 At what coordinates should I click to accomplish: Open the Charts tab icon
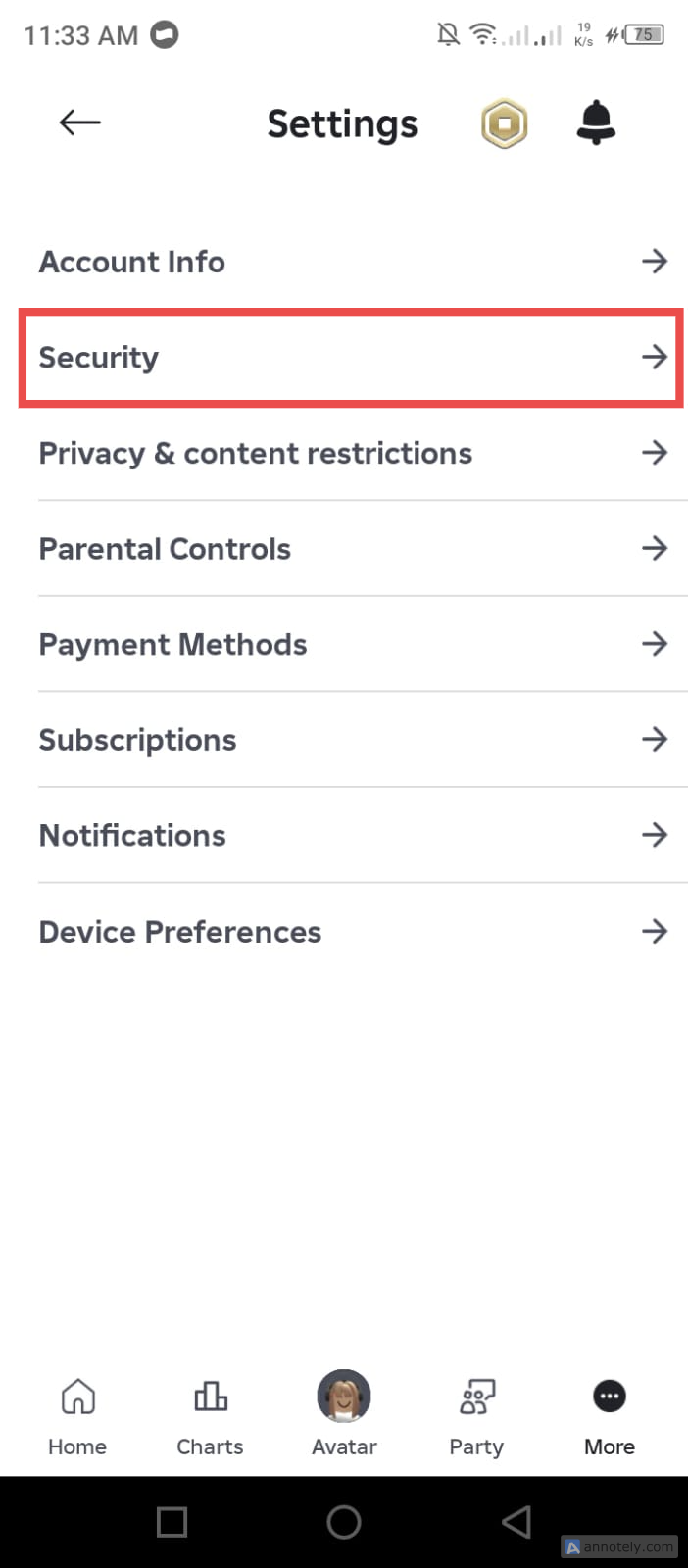click(210, 1396)
